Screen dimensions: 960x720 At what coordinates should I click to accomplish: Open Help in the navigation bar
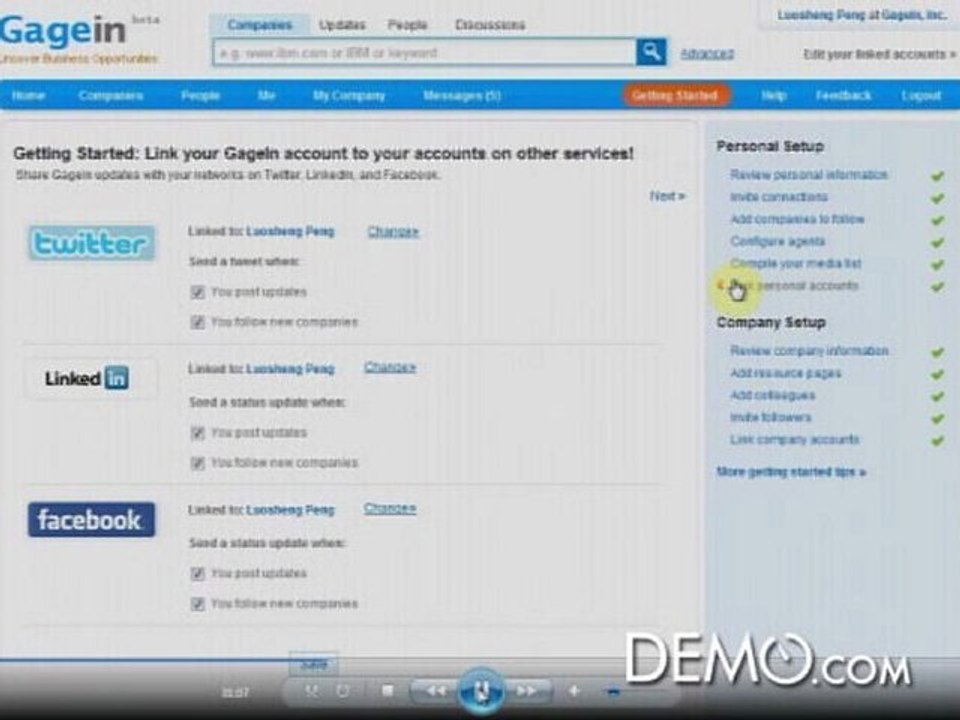coord(774,96)
